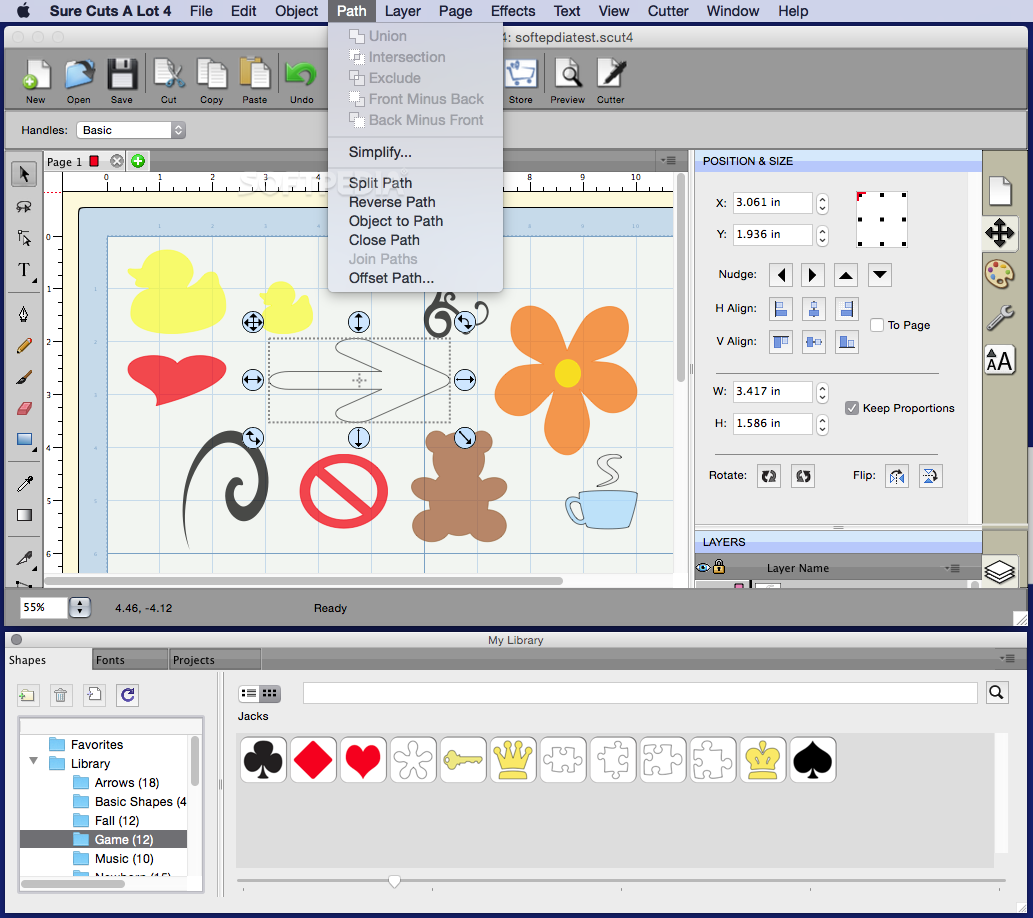Viewport: 1033px width, 918px height.
Task: Uncheck Keep Proportions checkbox
Action: [x=852, y=408]
